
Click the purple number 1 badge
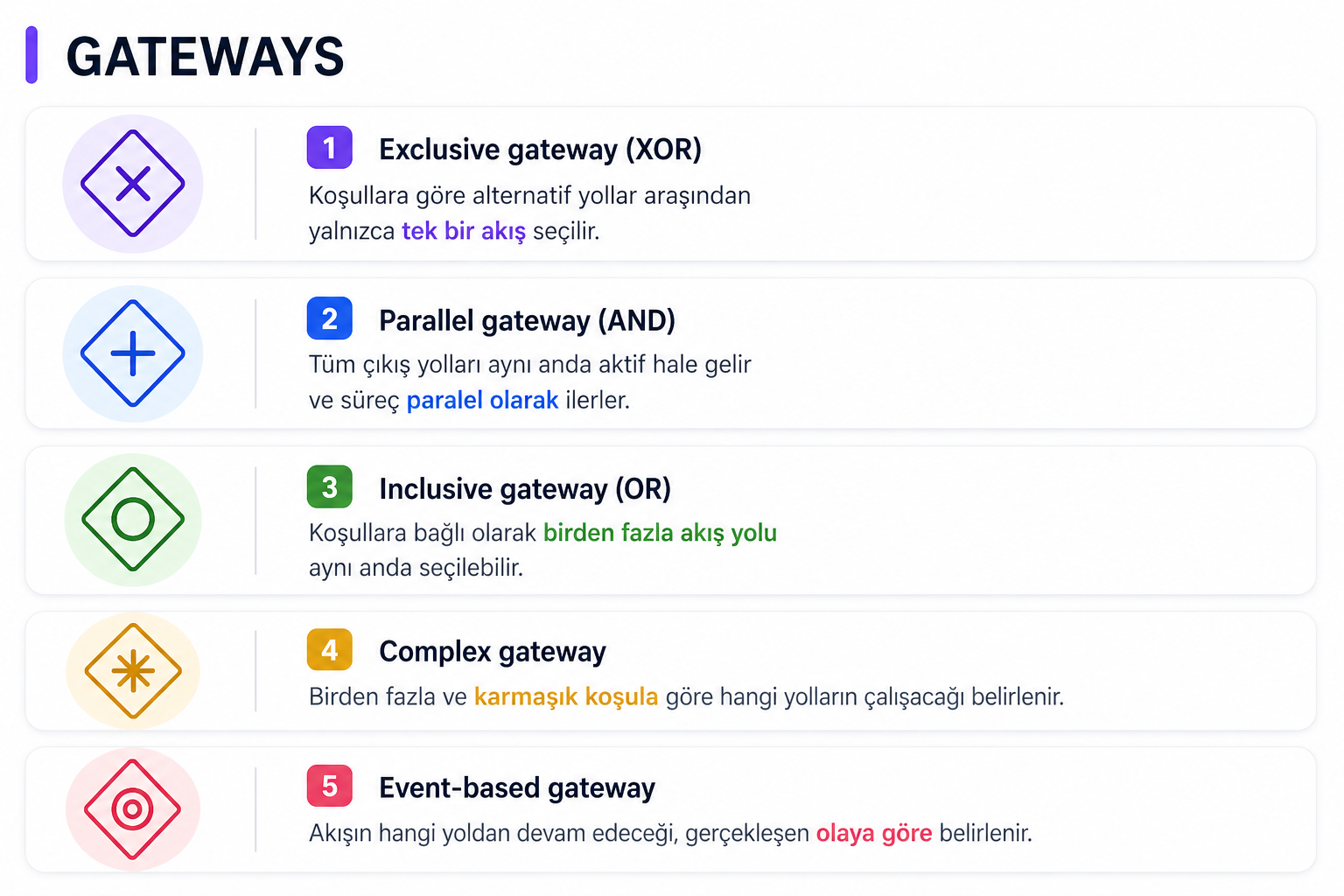point(329,148)
